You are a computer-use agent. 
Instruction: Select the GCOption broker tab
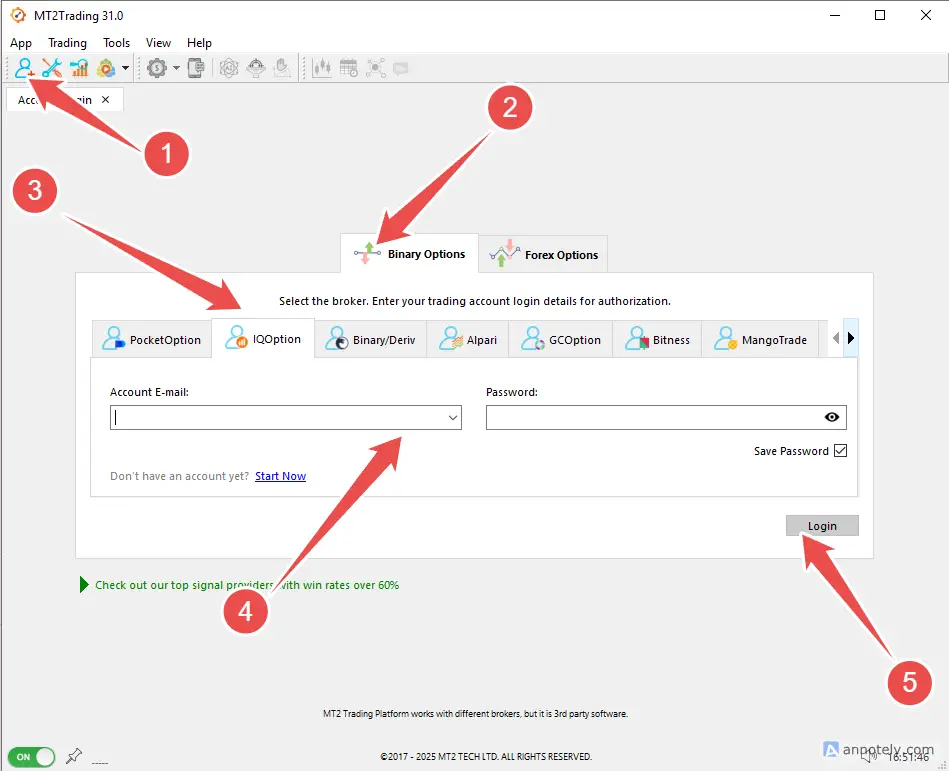561,340
